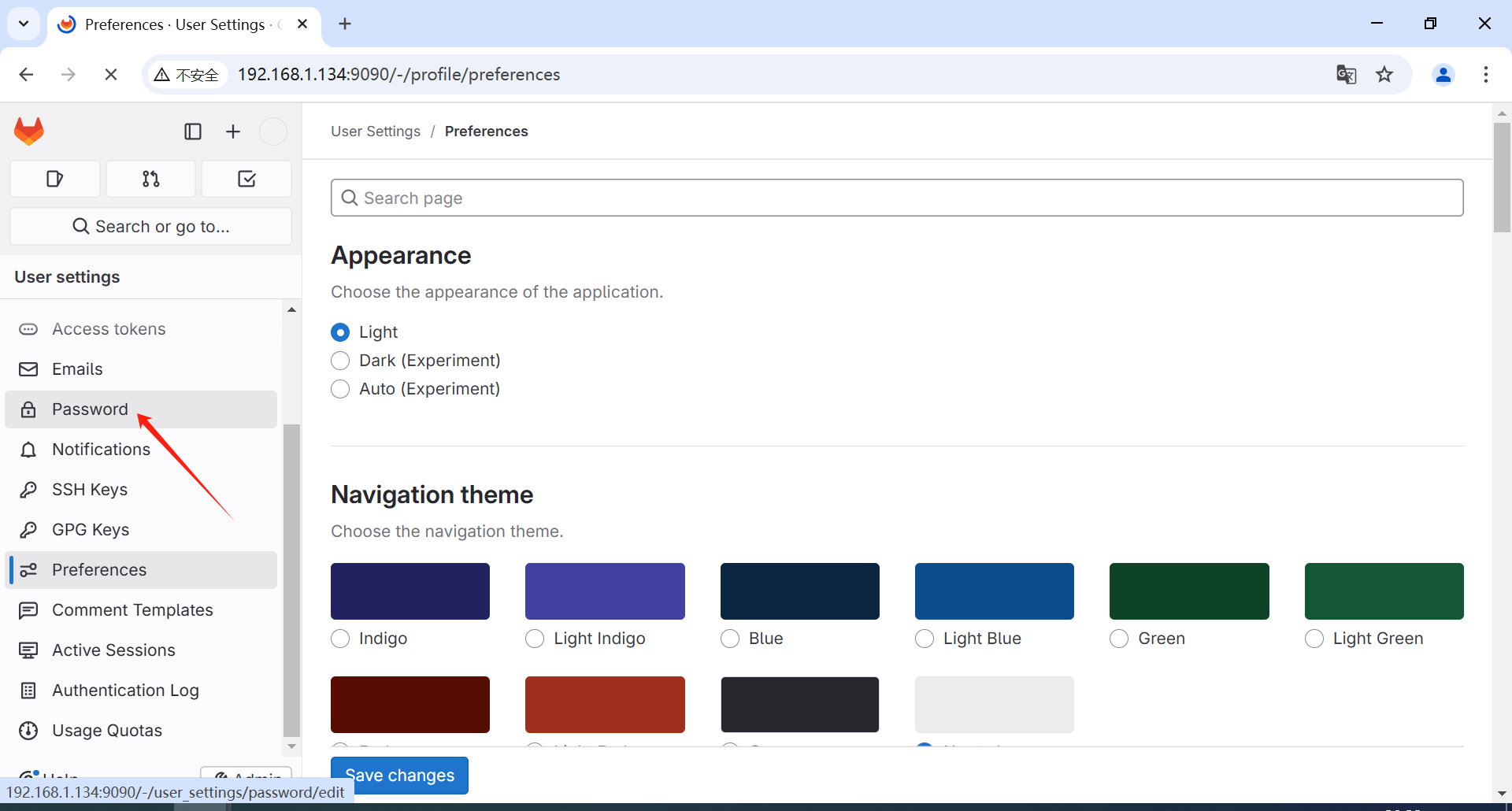Click the dark red color swatch
1512x811 pixels.
410,705
